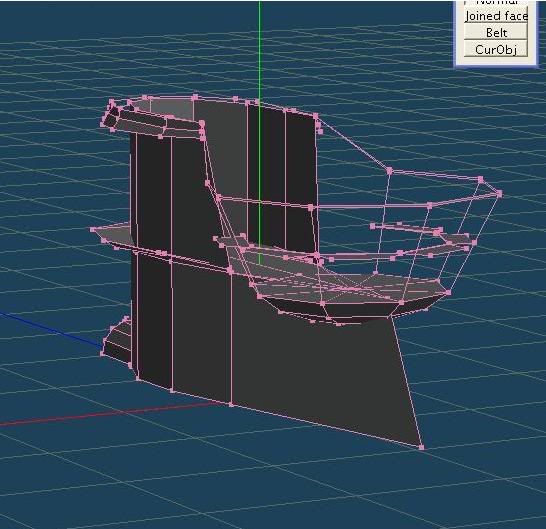Choose the Belt selection button
The width and height of the screenshot is (546, 529).
(x=496, y=32)
